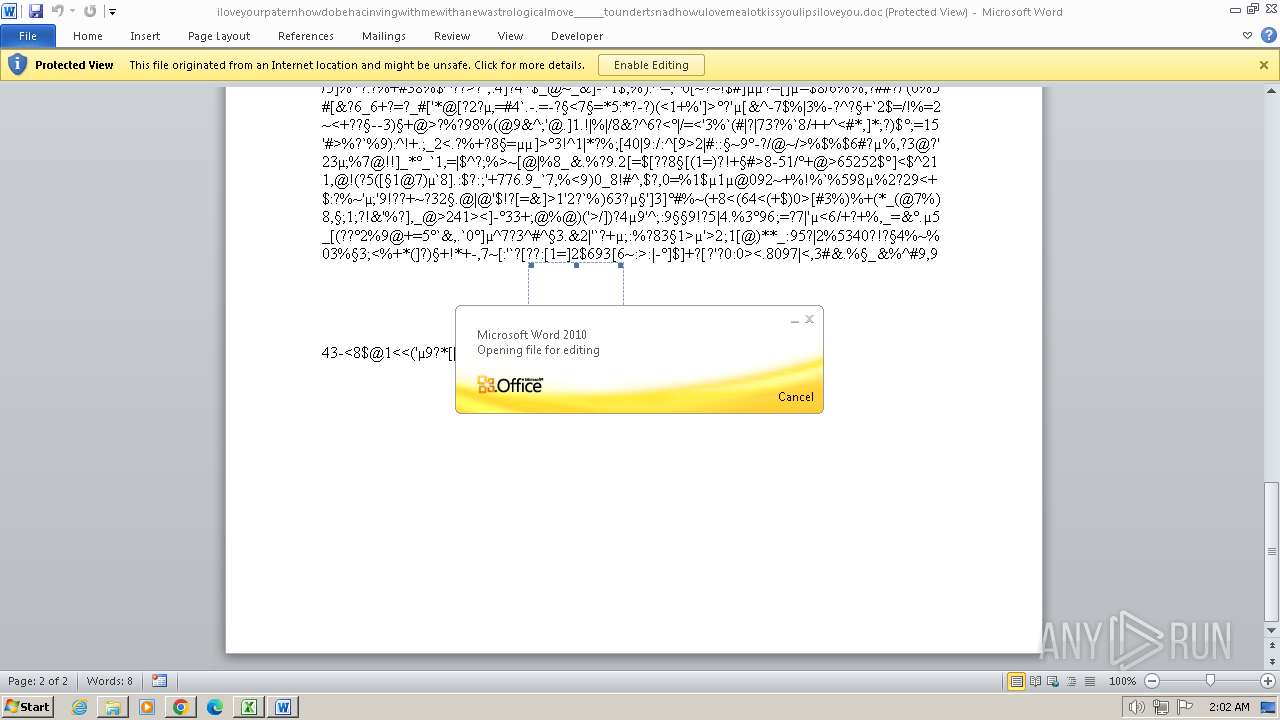Click the Page: 2 of 2 status indicator
This screenshot has width=1280, height=720.
coord(38,681)
